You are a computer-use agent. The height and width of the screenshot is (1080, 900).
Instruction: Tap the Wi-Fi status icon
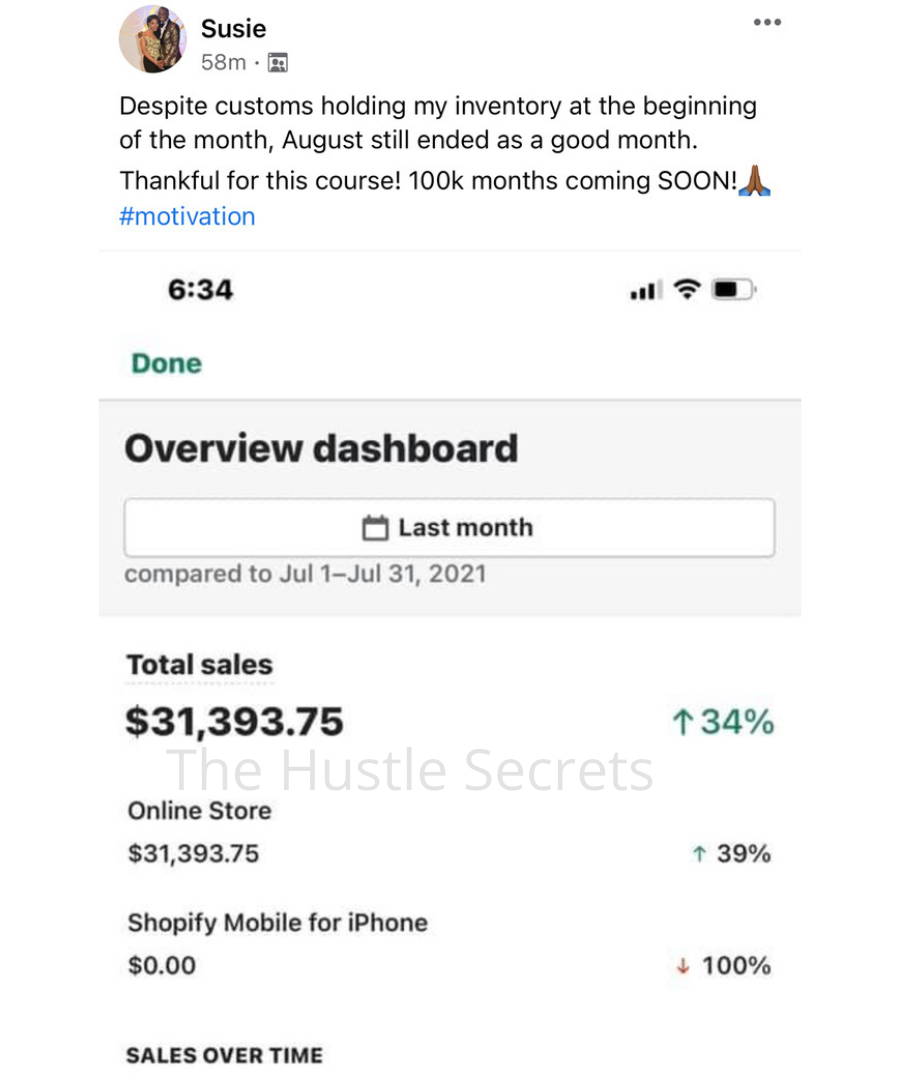[x=687, y=289]
